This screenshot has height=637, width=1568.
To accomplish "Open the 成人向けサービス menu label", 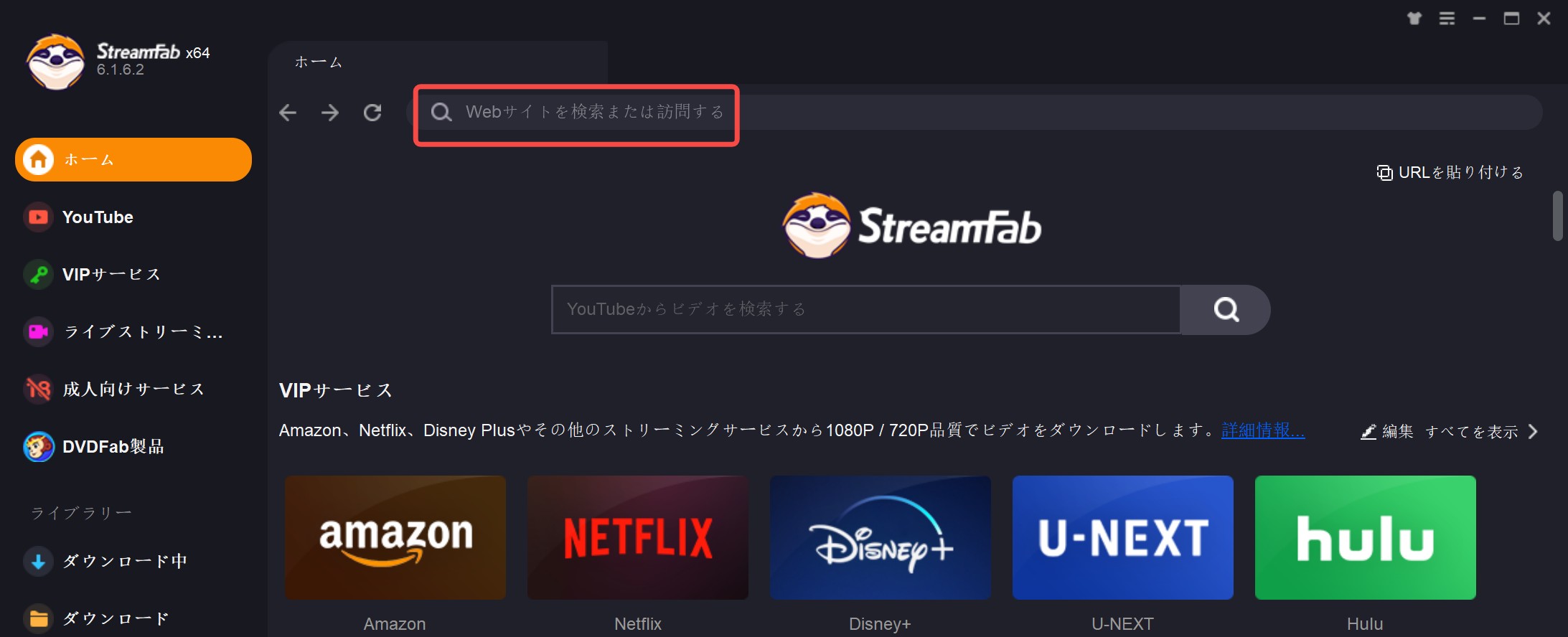I will pyautogui.click(x=133, y=389).
